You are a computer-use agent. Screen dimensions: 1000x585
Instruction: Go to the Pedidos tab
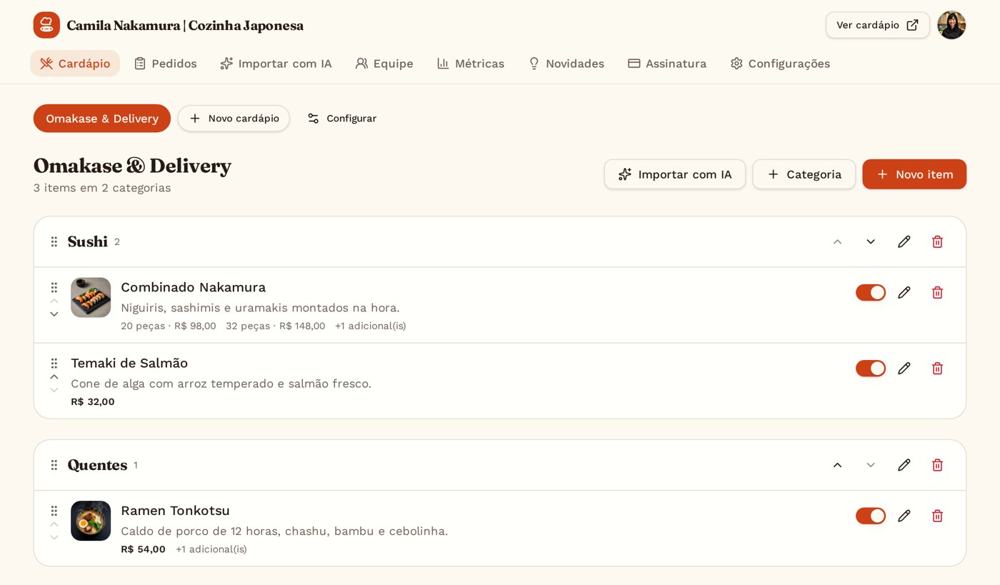tap(166, 64)
